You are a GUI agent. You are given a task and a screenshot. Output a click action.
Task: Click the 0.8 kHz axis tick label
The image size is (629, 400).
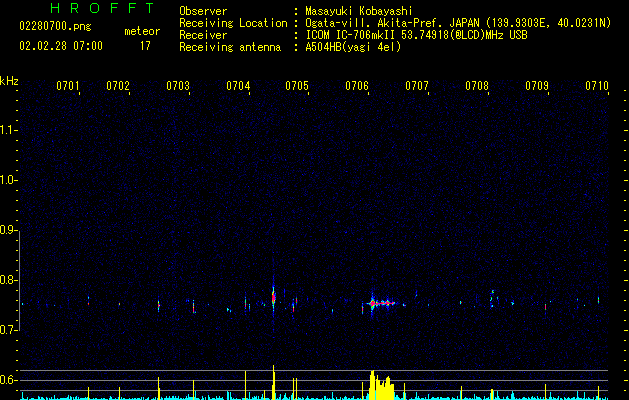8,280
